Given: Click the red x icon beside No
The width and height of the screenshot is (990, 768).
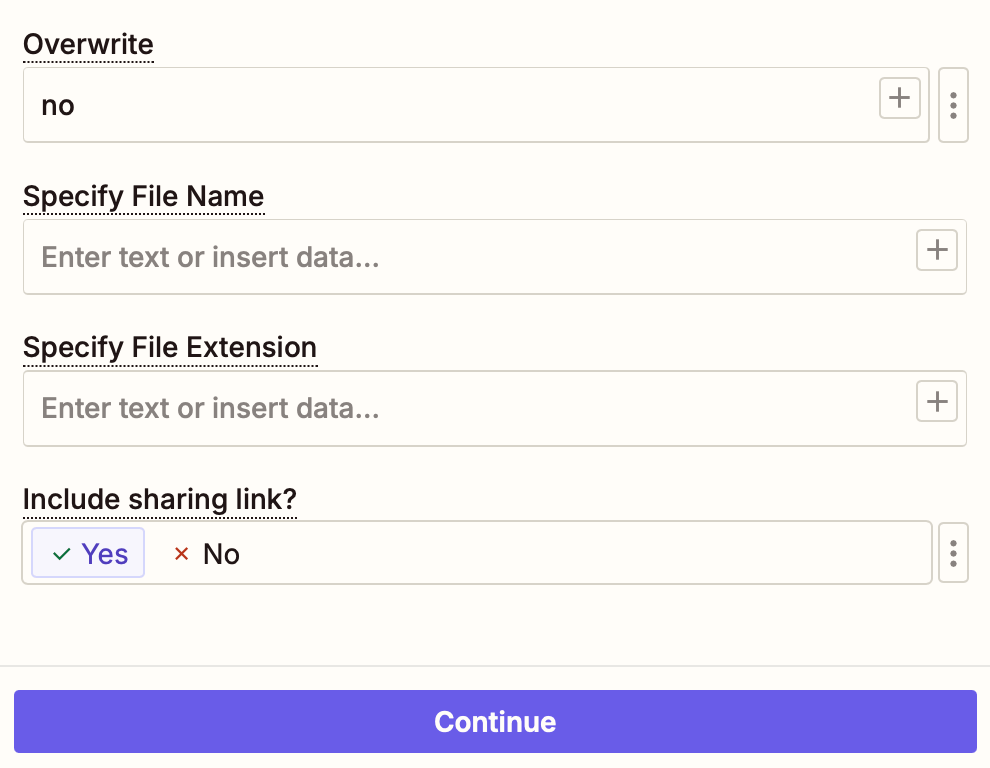Looking at the screenshot, I should point(181,554).
